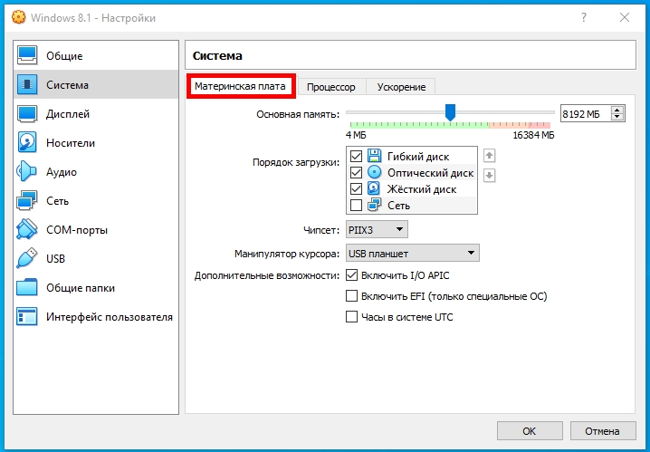Enable Часы в системе UTC checkbox
The image size is (650, 452).
click(x=352, y=317)
